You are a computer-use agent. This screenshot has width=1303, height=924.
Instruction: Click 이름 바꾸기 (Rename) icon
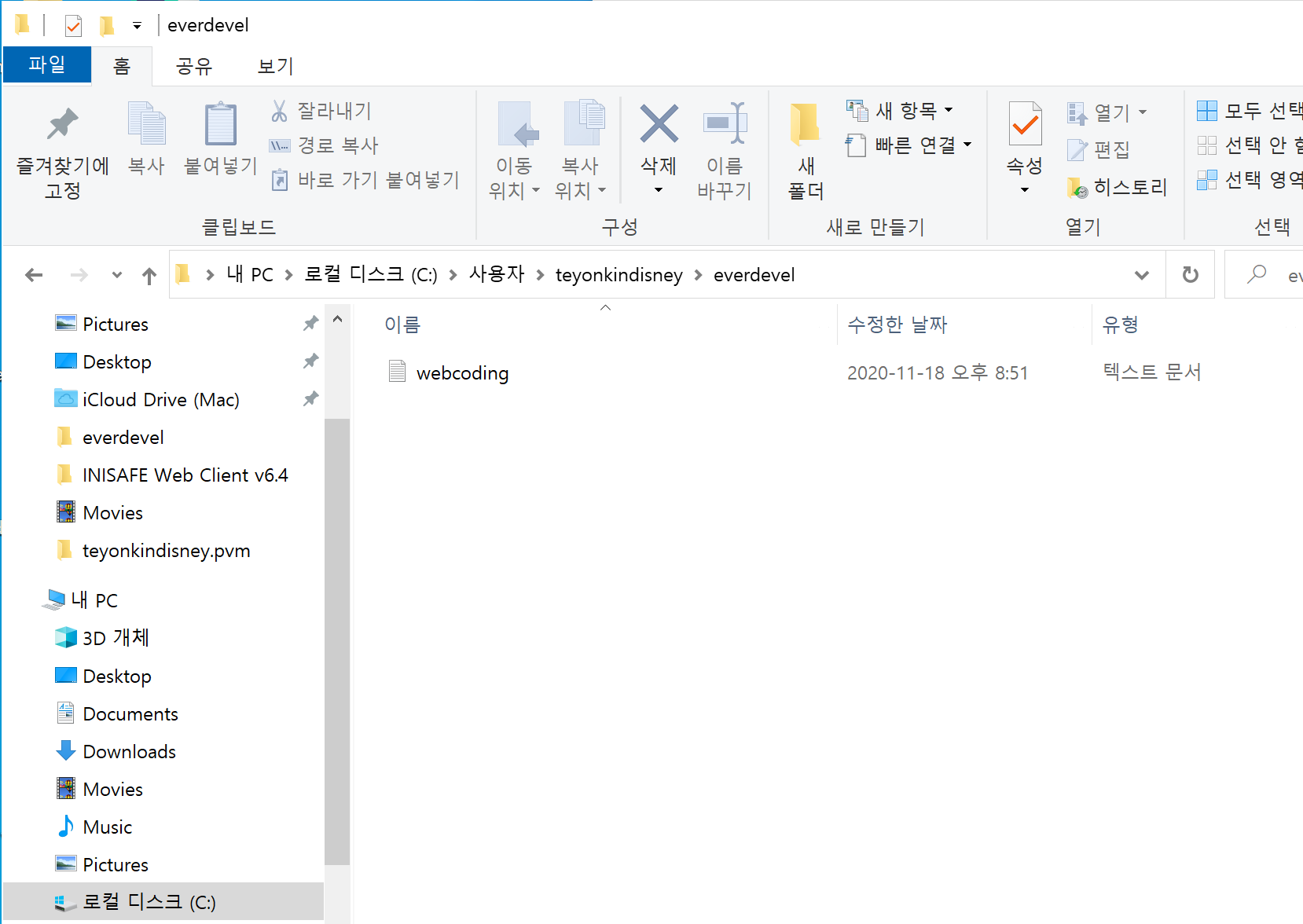coord(725,151)
